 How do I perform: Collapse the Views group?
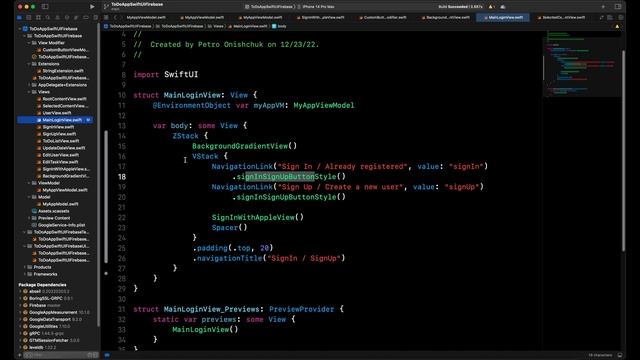(x=29, y=92)
